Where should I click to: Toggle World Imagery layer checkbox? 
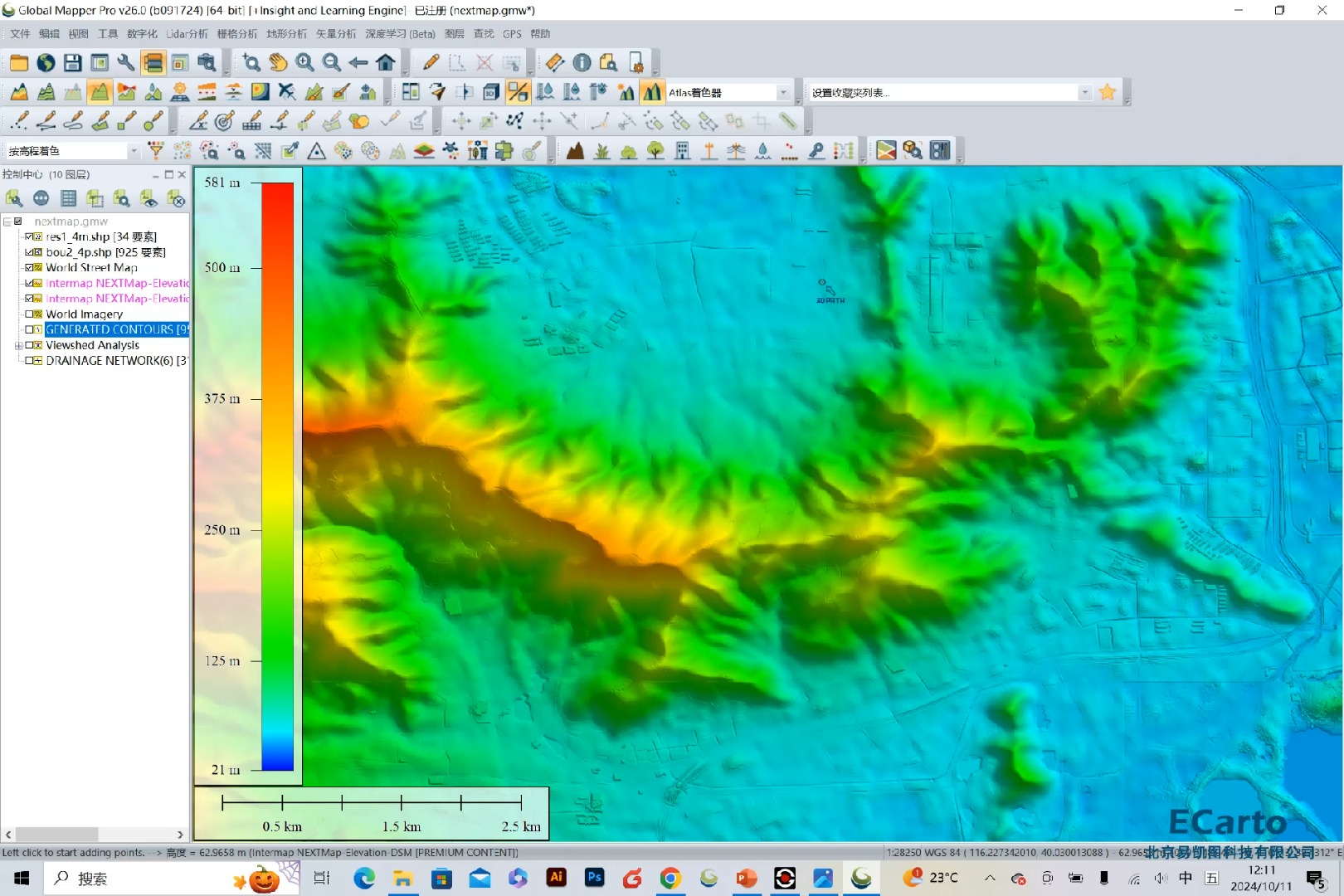pos(29,314)
